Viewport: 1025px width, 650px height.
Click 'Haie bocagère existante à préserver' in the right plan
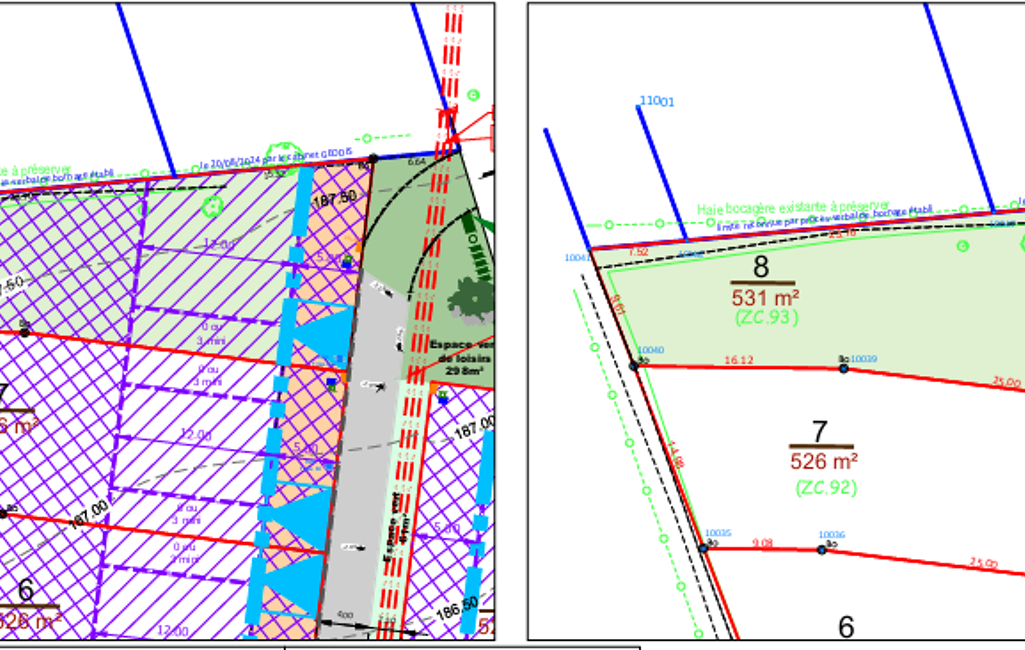click(793, 206)
